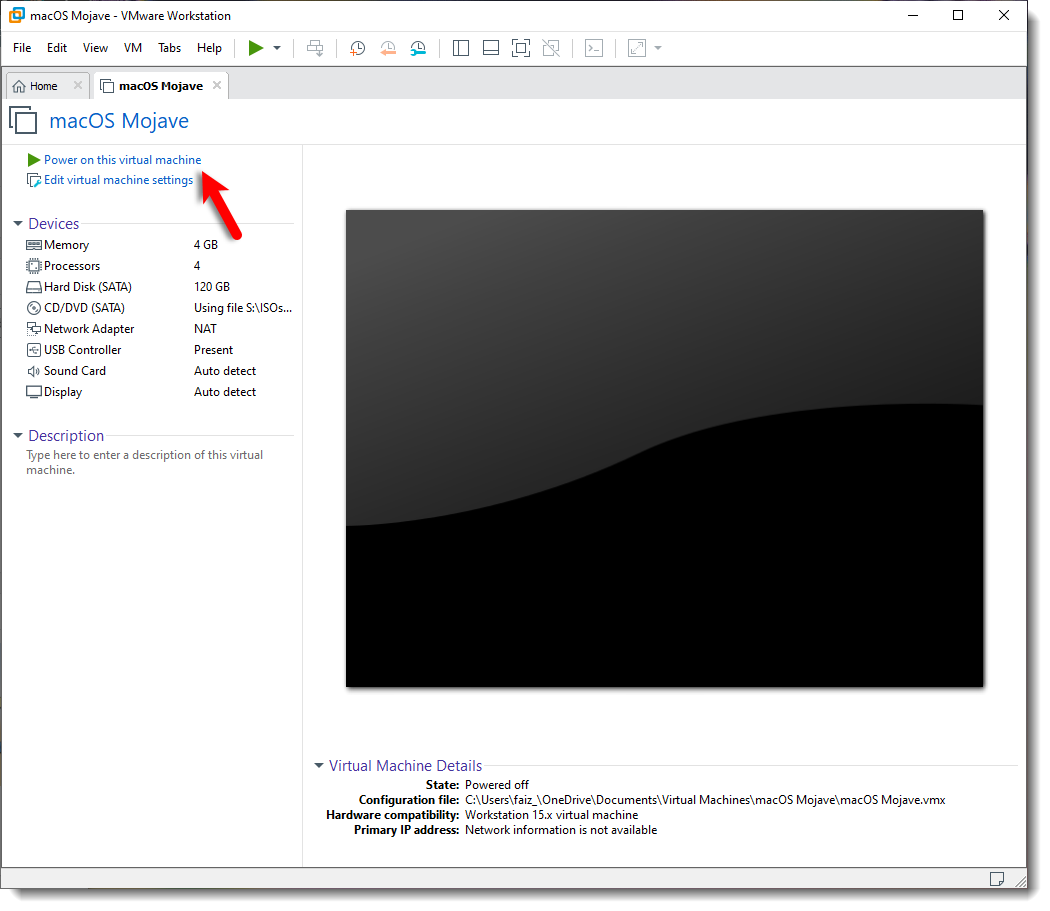Open the power options dropdown arrow
The height and width of the screenshot is (911, 1050).
pyautogui.click(x=277, y=48)
